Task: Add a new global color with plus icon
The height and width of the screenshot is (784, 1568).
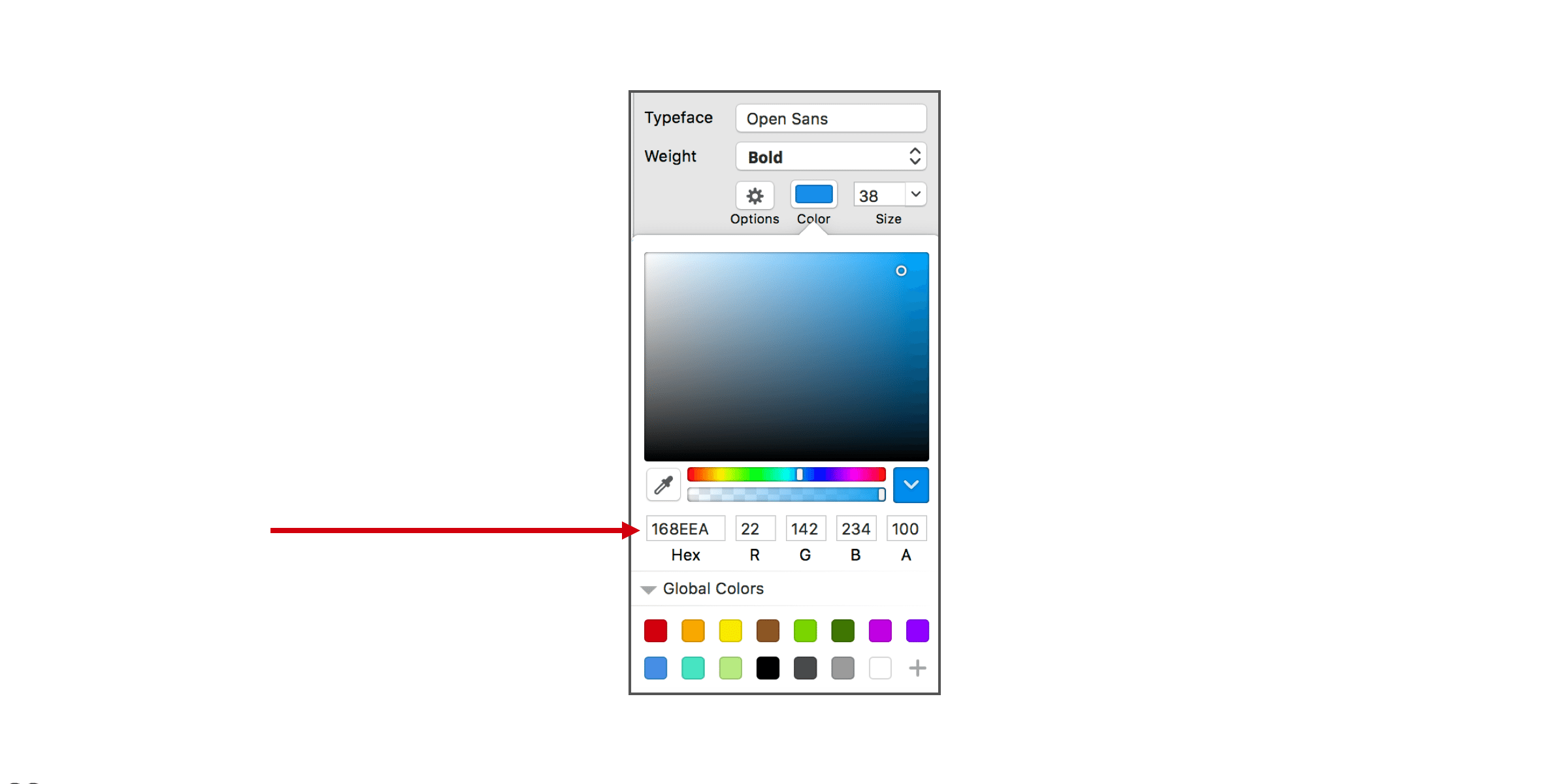Action: coord(917,668)
